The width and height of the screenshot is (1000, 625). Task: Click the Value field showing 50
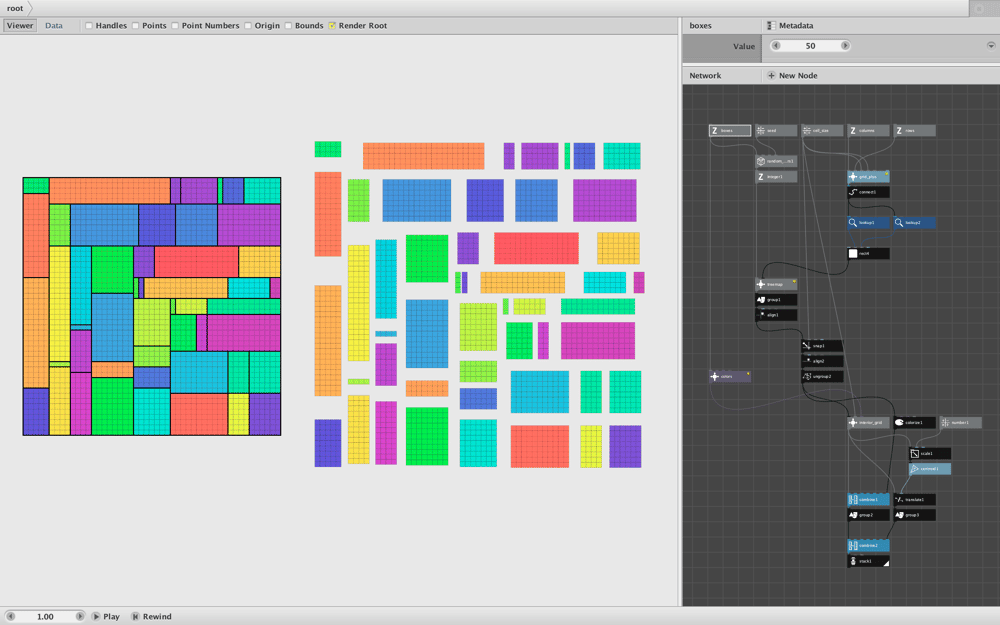click(811, 46)
